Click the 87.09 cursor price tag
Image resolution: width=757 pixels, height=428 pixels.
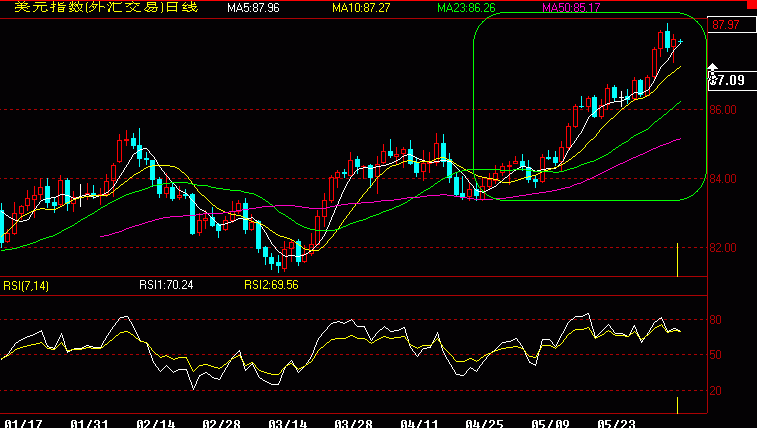click(x=732, y=80)
